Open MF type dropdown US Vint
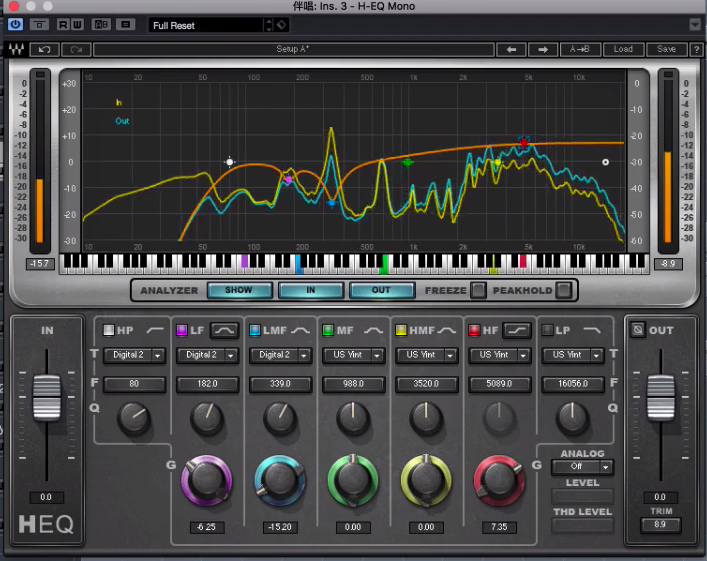 tap(354, 355)
